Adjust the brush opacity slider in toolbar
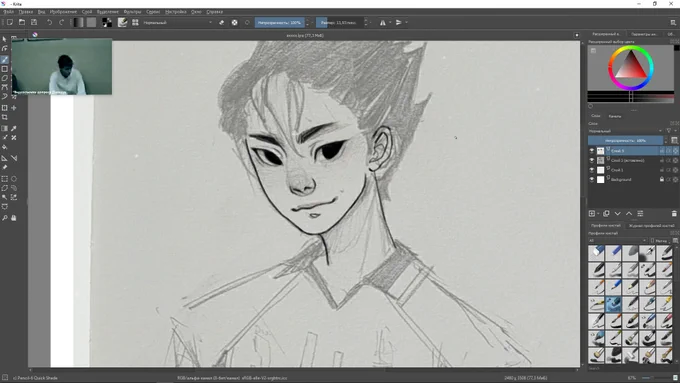 (x=279, y=23)
